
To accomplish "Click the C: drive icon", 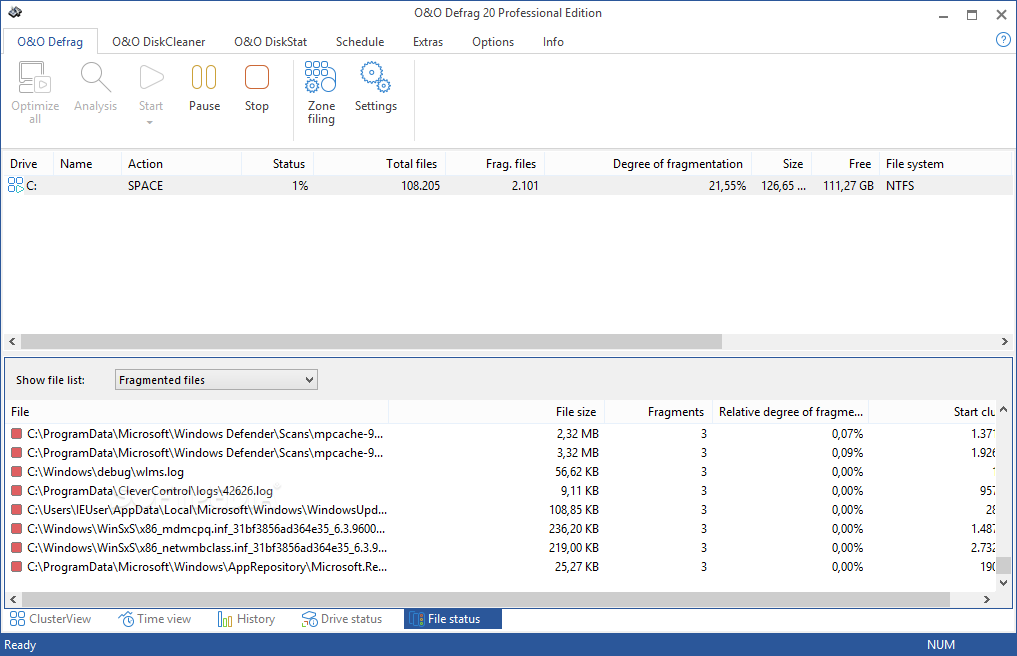I will 16,186.
